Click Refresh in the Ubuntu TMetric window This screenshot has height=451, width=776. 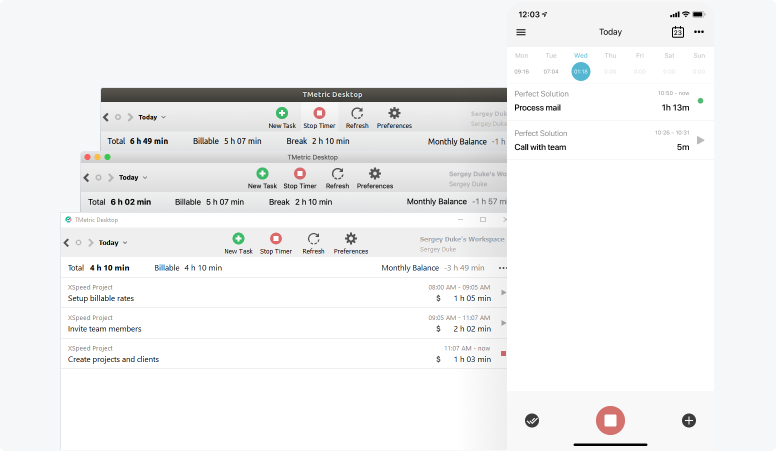(x=357, y=118)
